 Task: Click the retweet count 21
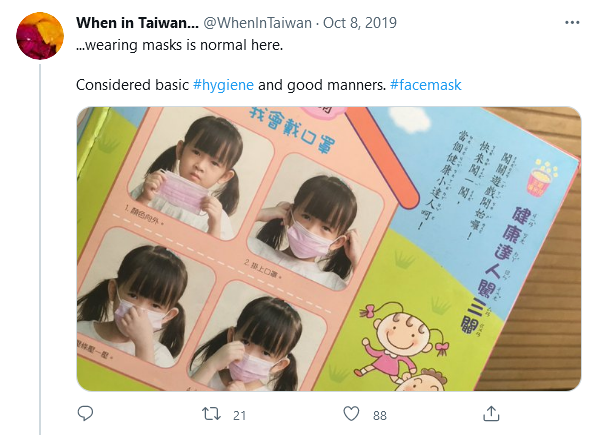[x=240, y=416]
